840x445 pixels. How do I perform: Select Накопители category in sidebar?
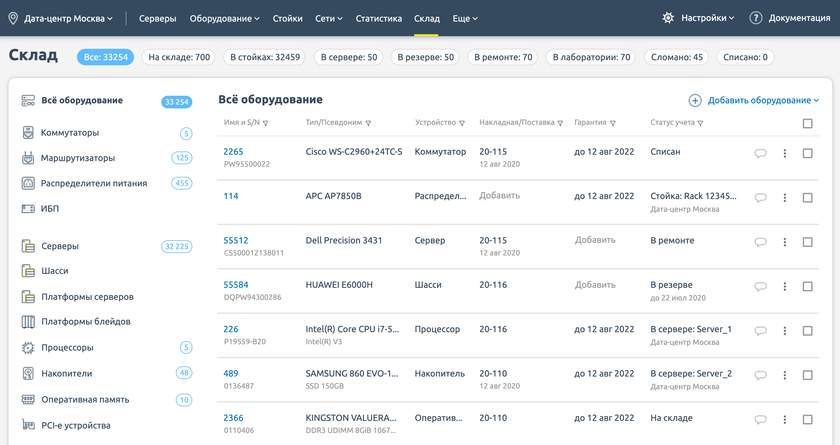coord(67,373)
